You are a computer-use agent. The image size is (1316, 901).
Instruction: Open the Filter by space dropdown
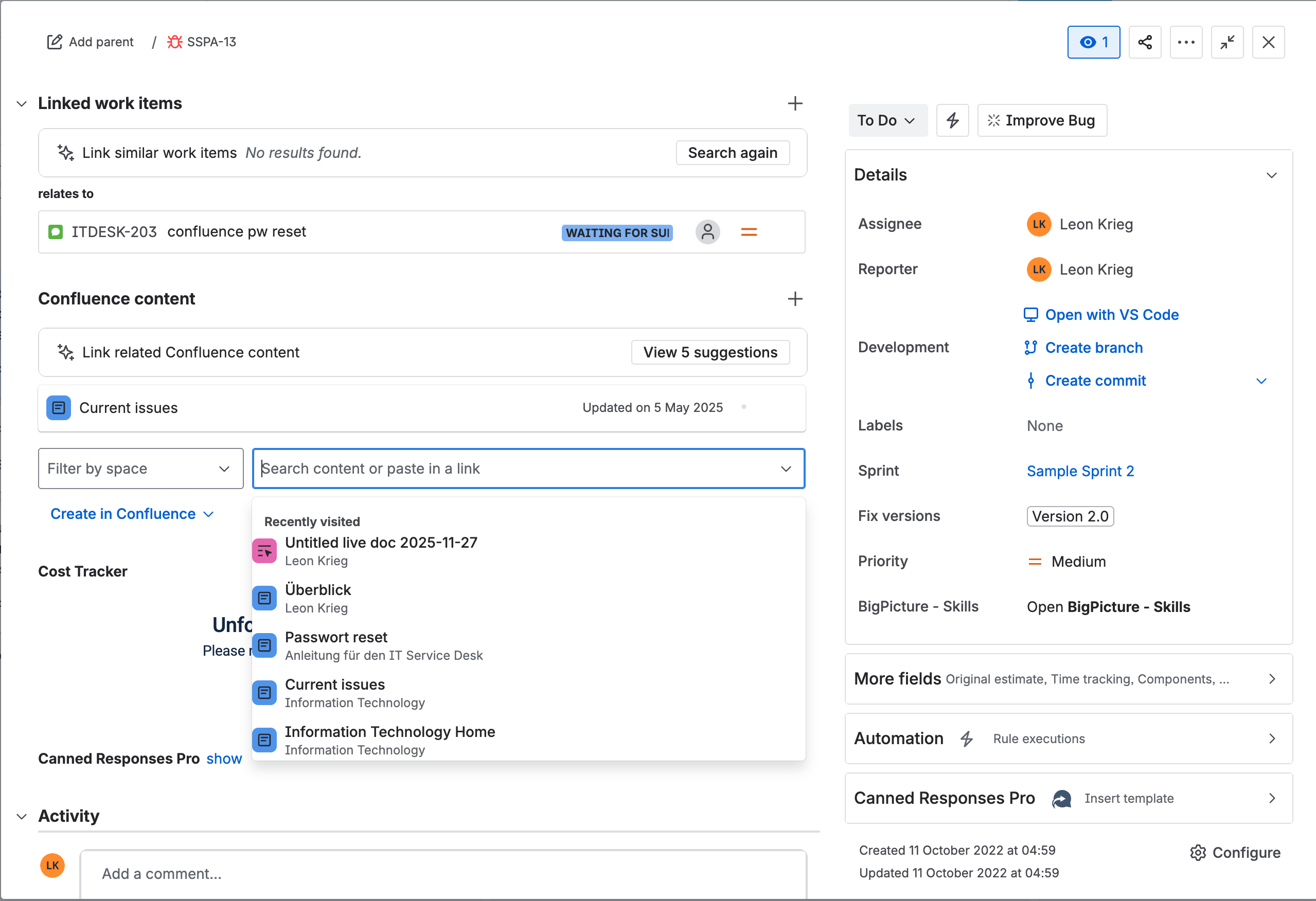pyautogui.click(x=140, y=468)
